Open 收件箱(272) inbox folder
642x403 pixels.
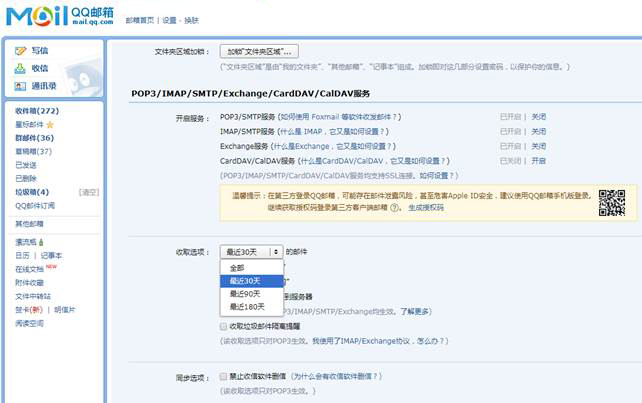pyautogui.click(x=37, y=110)
